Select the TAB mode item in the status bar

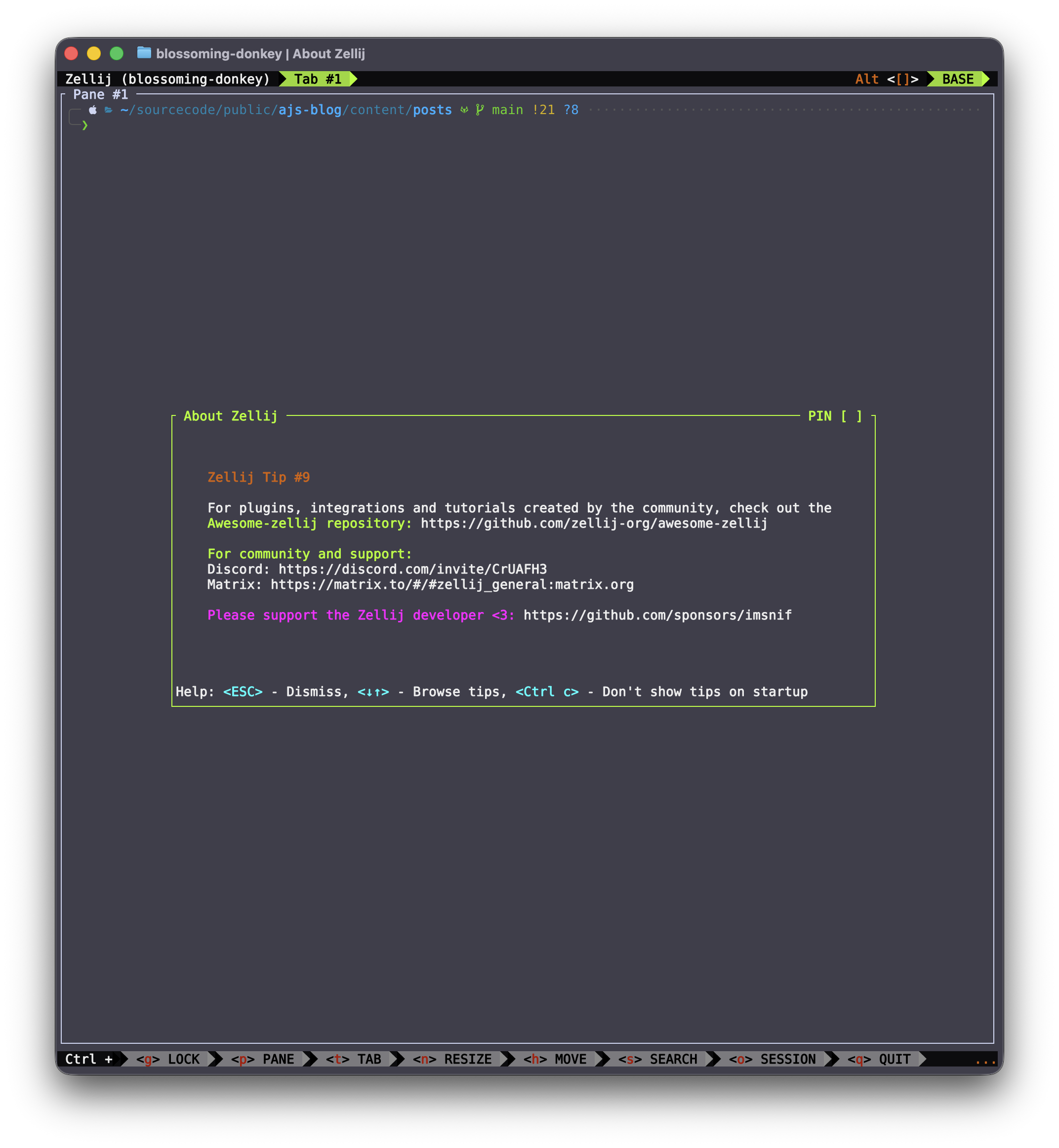click(x=354, y=1059)
